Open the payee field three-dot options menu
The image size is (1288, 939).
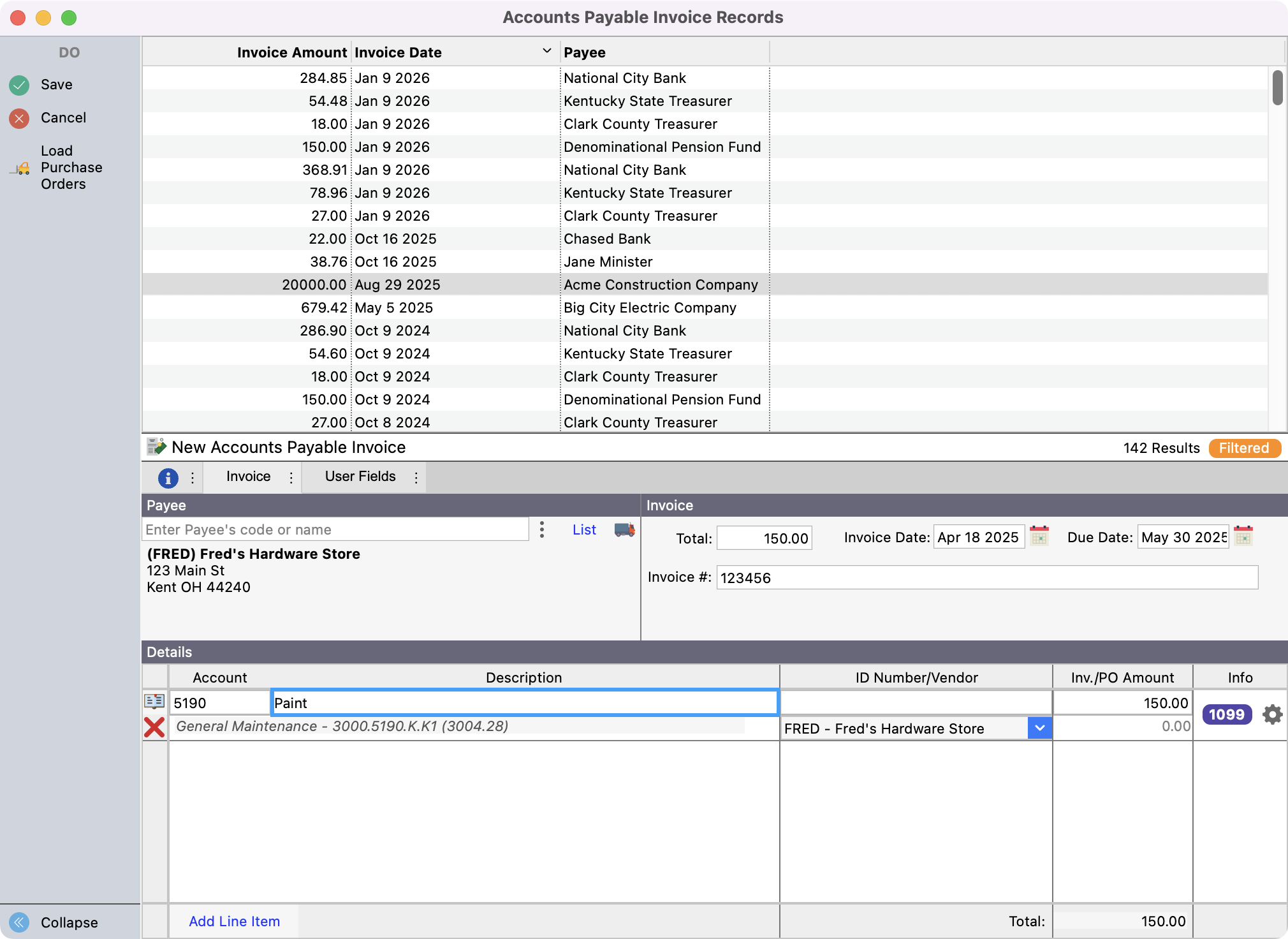[542, 529]
